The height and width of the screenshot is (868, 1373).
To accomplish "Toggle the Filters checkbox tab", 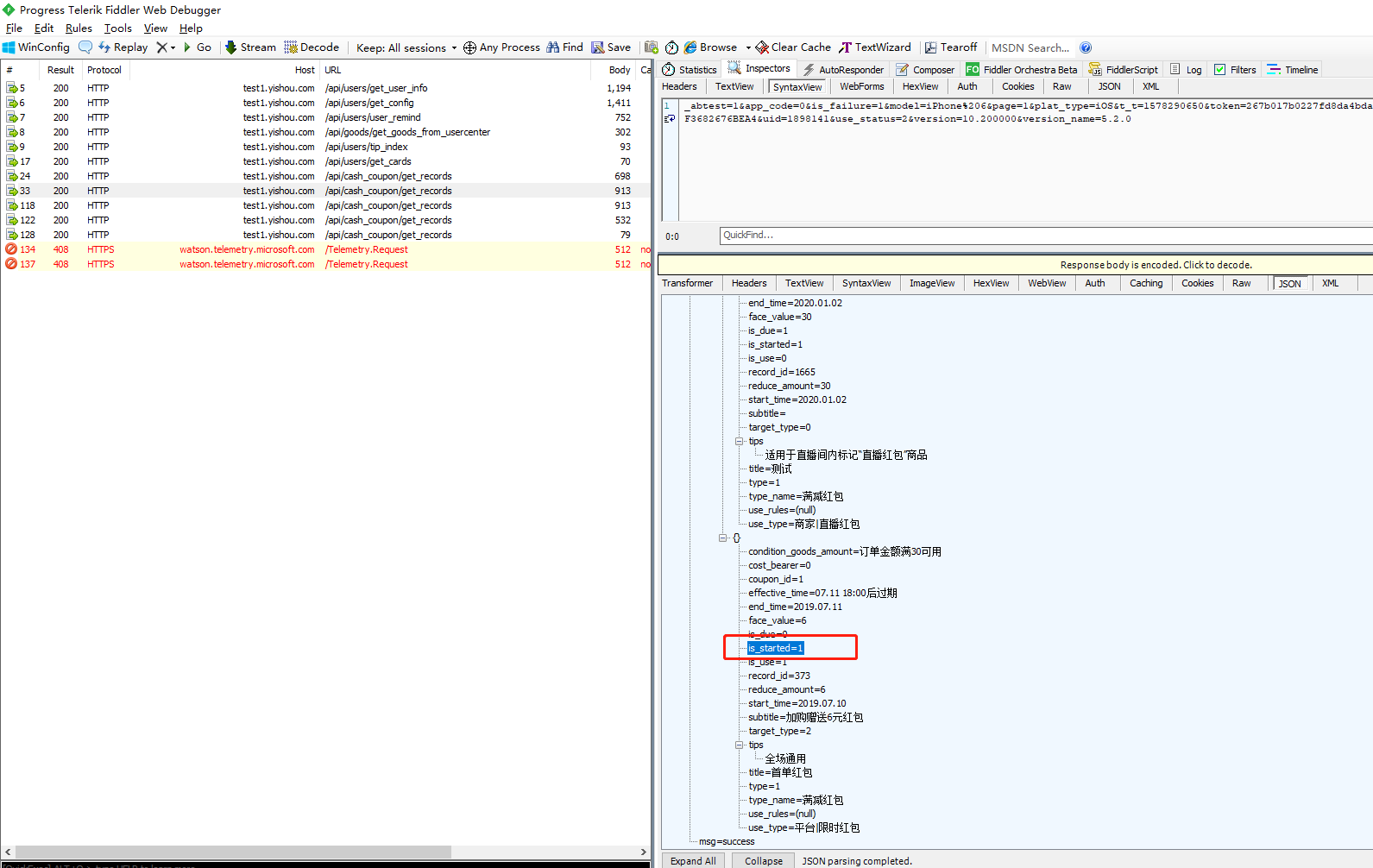I will tap(1235, 70).
